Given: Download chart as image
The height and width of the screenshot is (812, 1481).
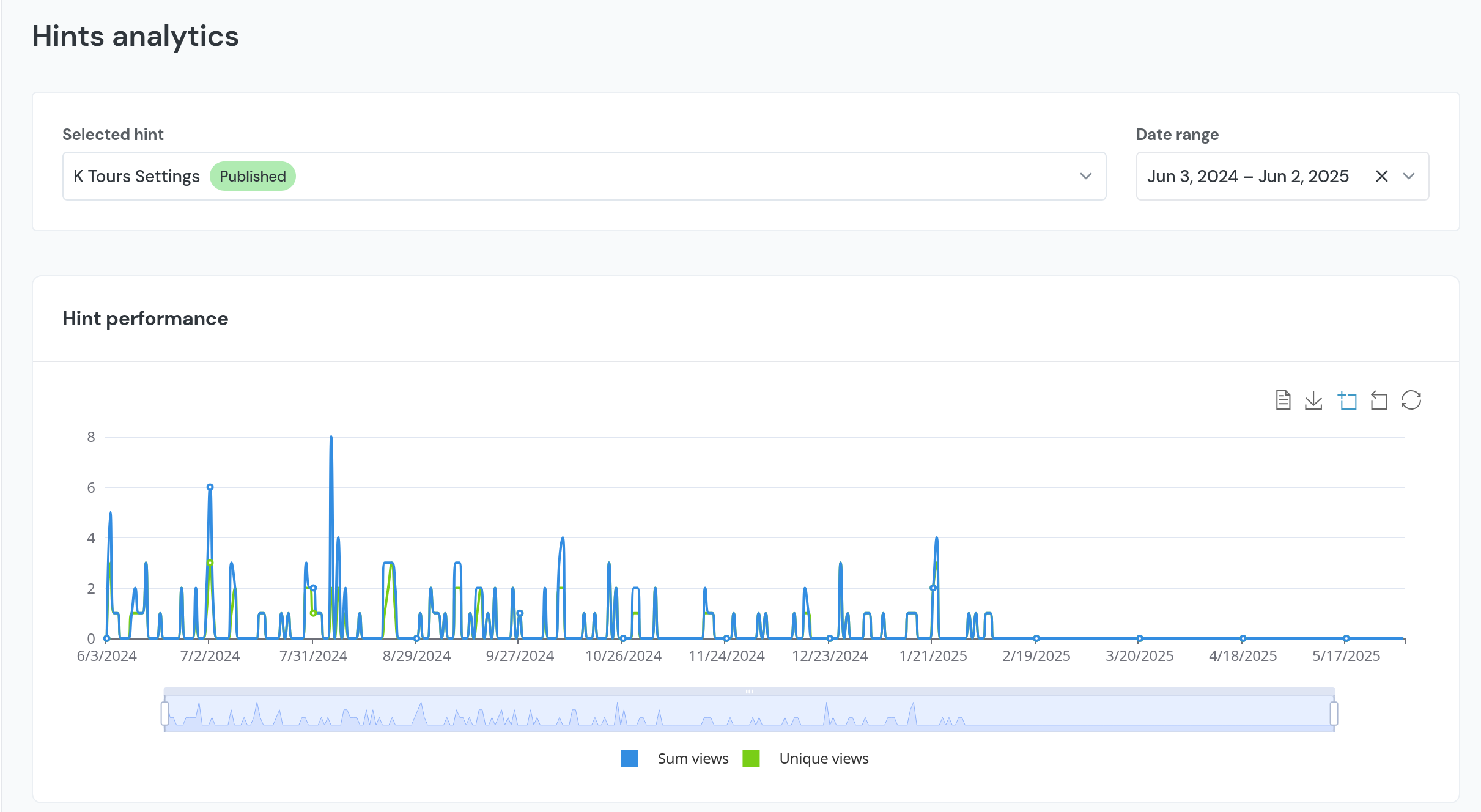Looking at the screenshot, I should point(1313,400).
